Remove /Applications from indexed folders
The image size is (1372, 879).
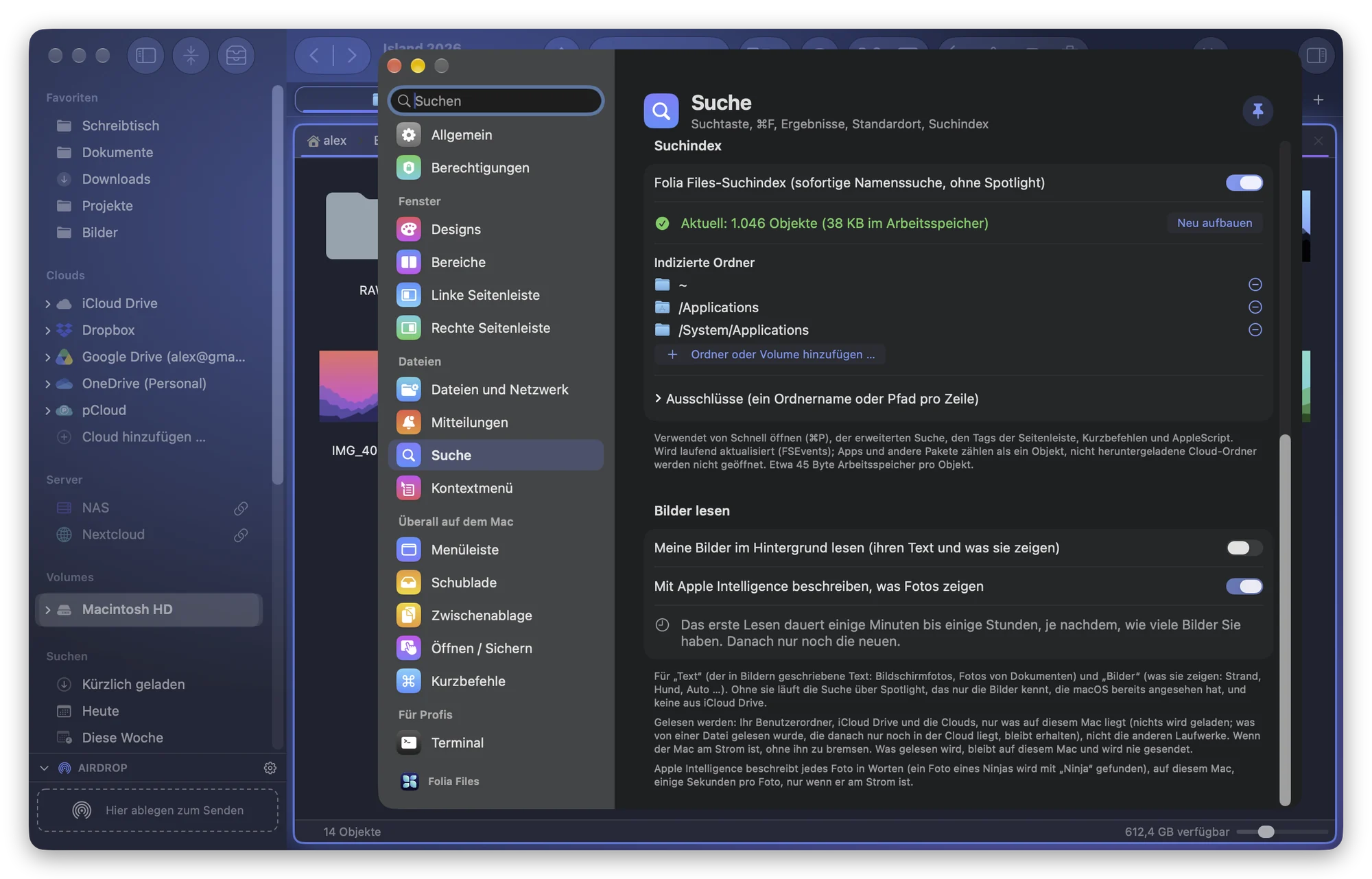[x=1255, y=307]
